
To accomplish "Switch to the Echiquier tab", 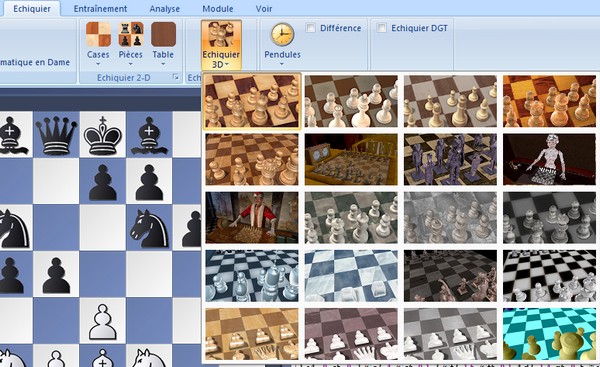I will tap(32, 8).
